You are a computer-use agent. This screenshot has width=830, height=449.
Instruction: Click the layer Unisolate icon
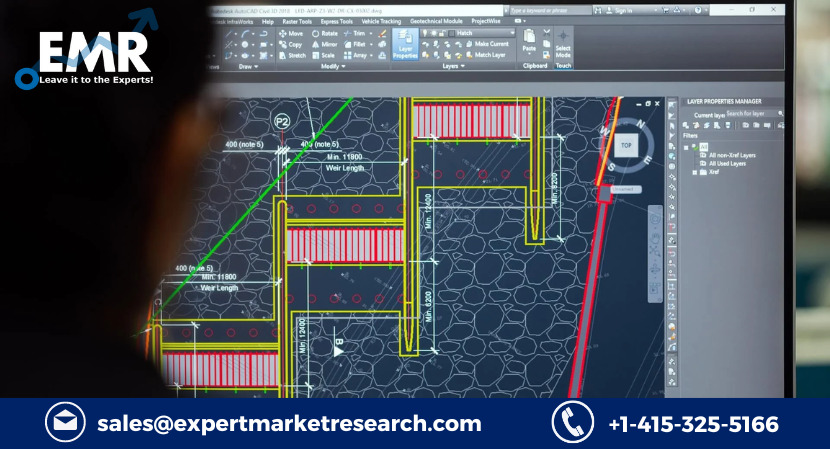[x=436, y=55]
